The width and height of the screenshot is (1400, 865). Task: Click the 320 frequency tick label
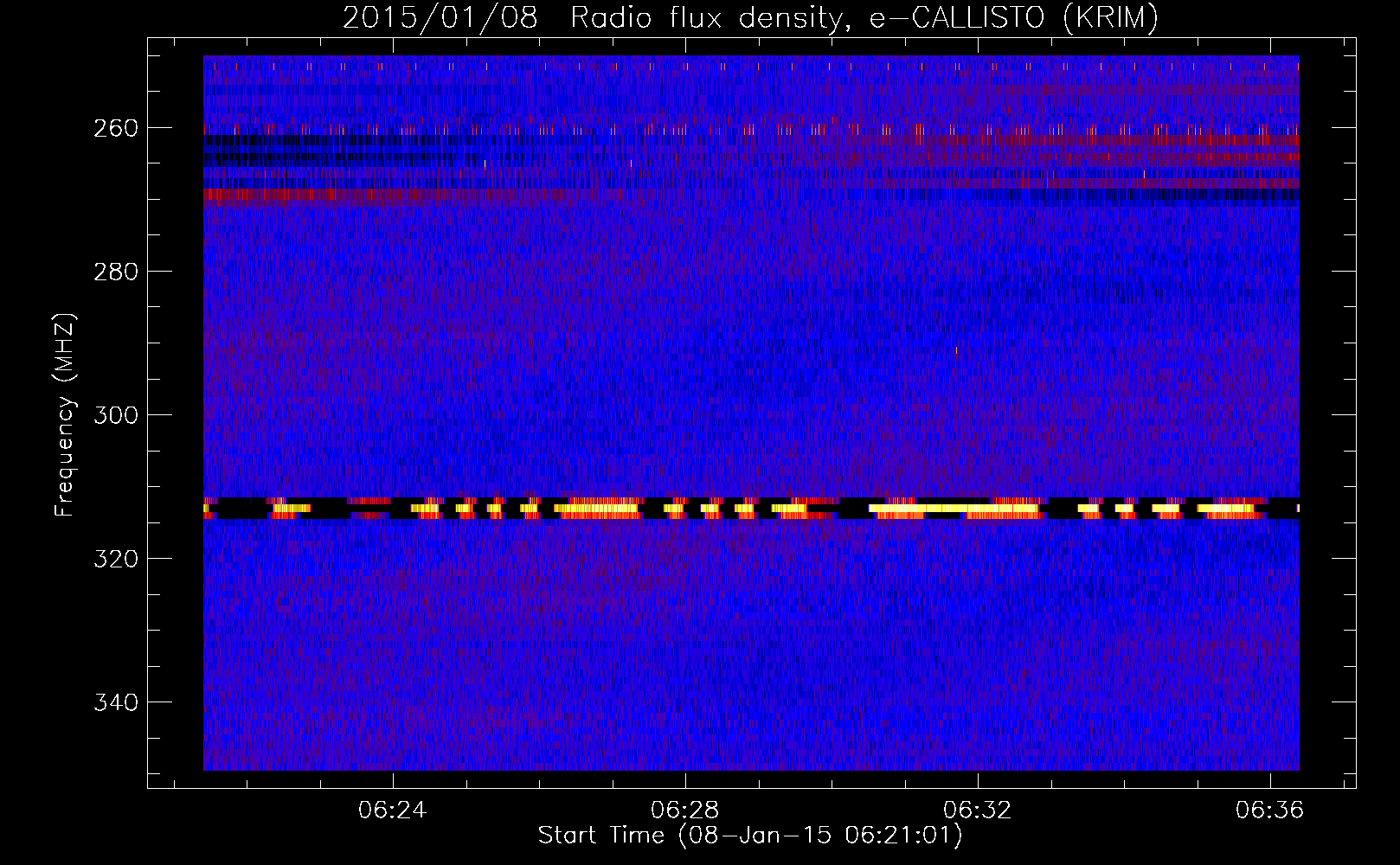pyautogui.click(x=115, y=559)
